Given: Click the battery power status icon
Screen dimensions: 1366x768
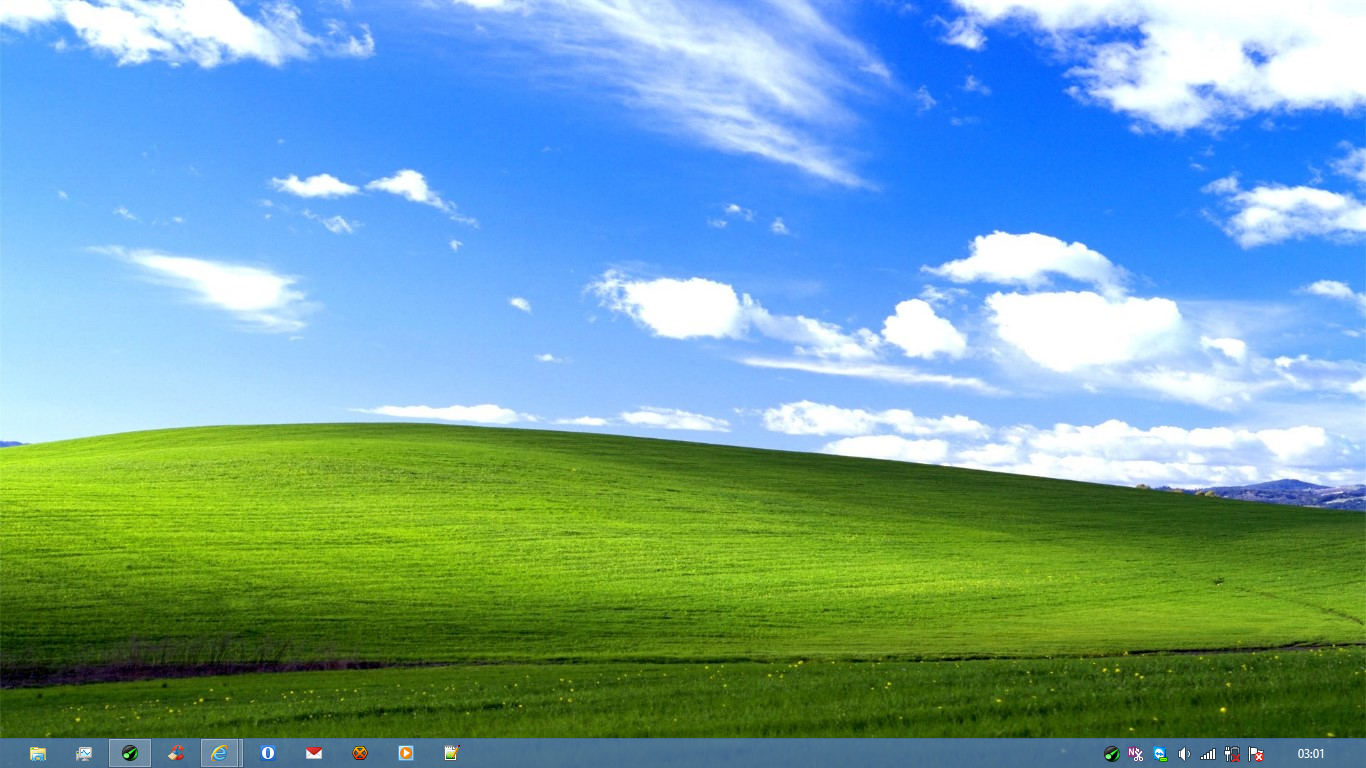Looking at the screenshot, I should pyautogui.click(x=1232, y=754).
